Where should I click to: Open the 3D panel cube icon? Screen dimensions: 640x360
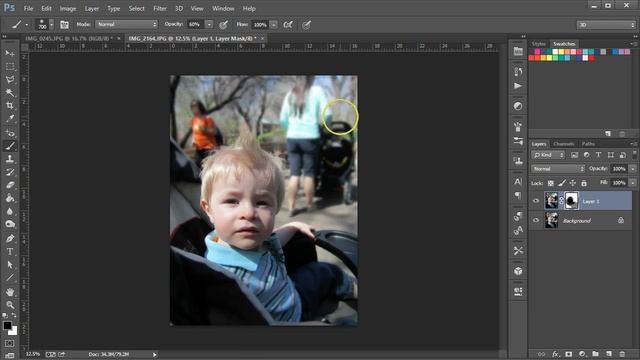click(x=518, y=271)
